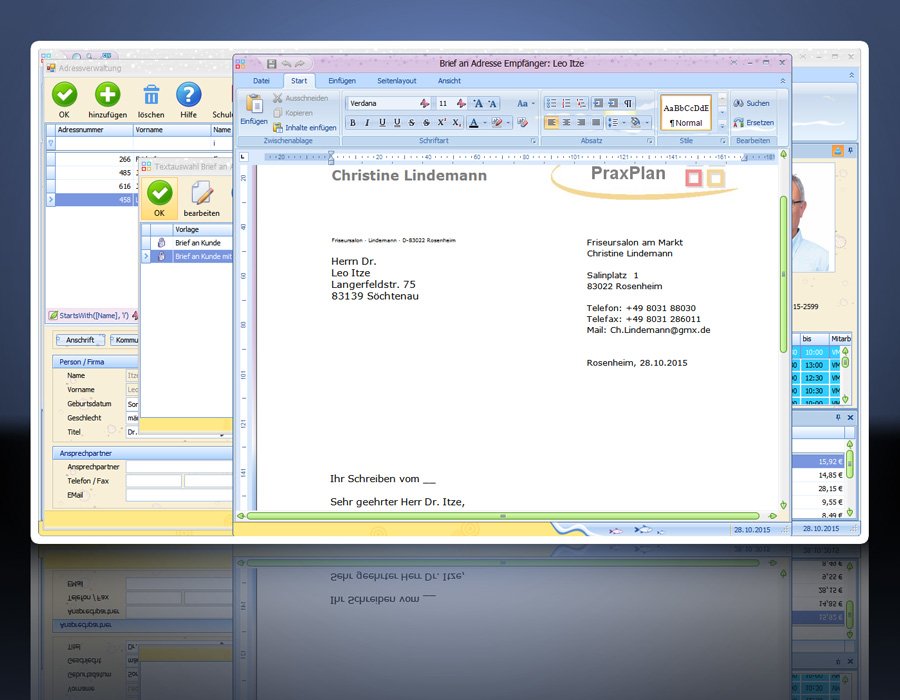The height and width of the screenshot is (700, 900).
Task: Click the redo arrow in the letter title bar
Action: tap(300, 64)
